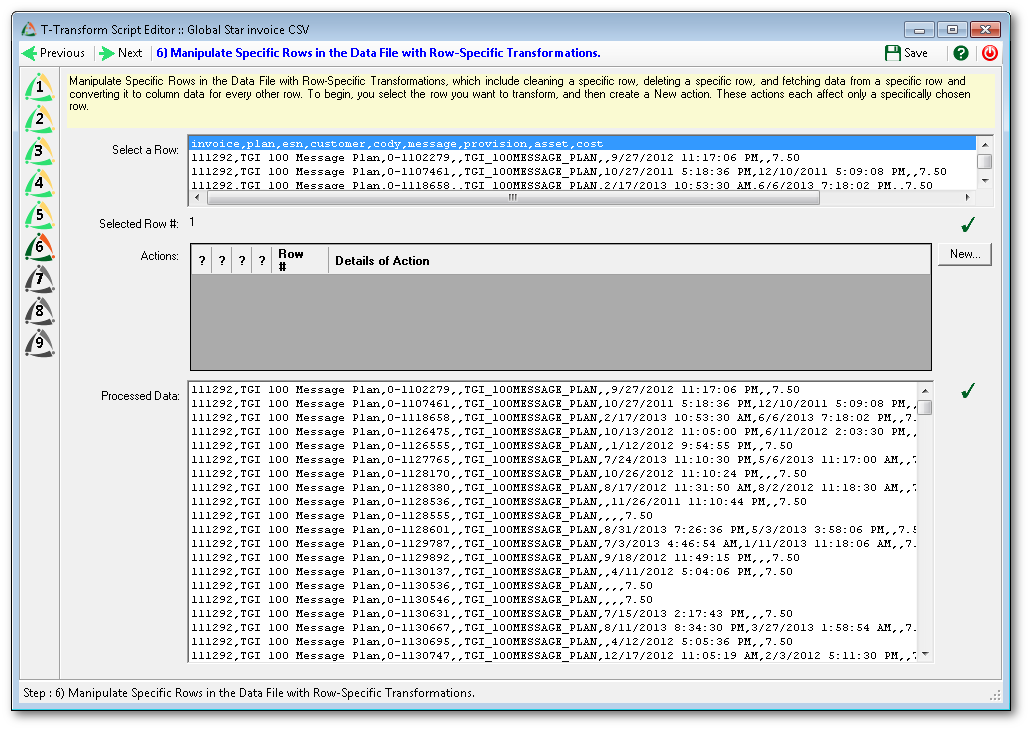Select step 4 in sidebar
The height and width of the screenshot is (730, 1030).
point(39,183)
